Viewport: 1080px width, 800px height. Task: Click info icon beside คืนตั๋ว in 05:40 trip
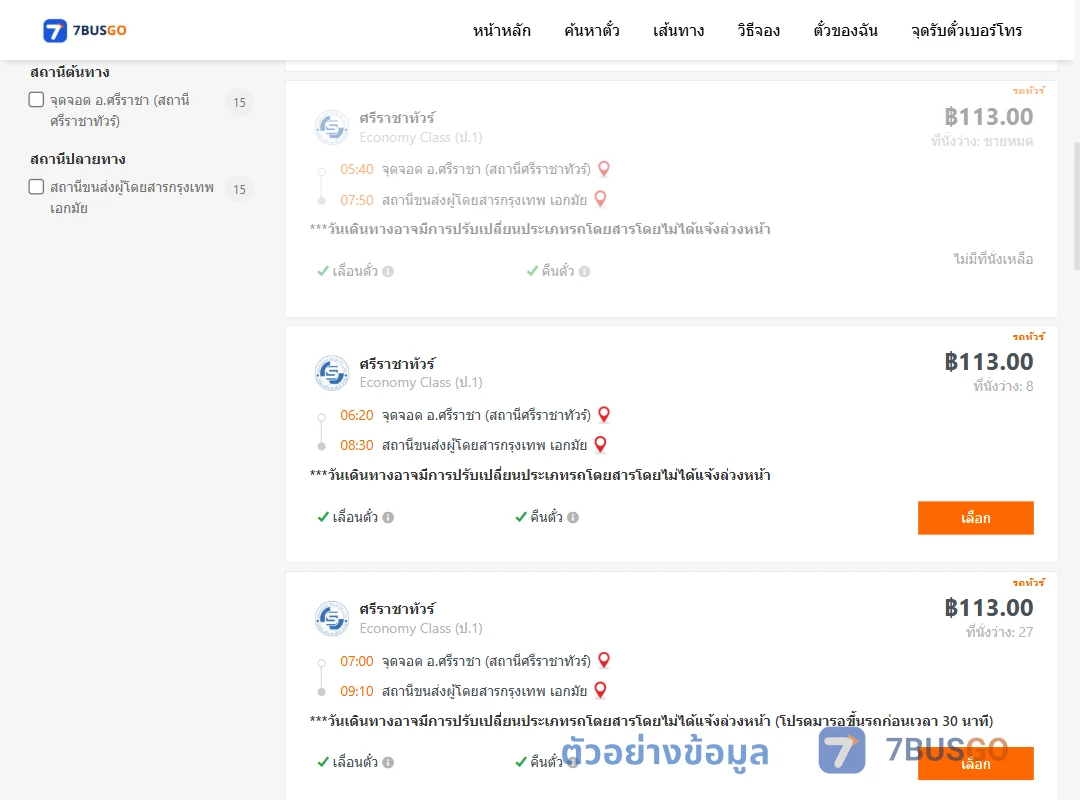pyautogui.click(x=585, y=271)
